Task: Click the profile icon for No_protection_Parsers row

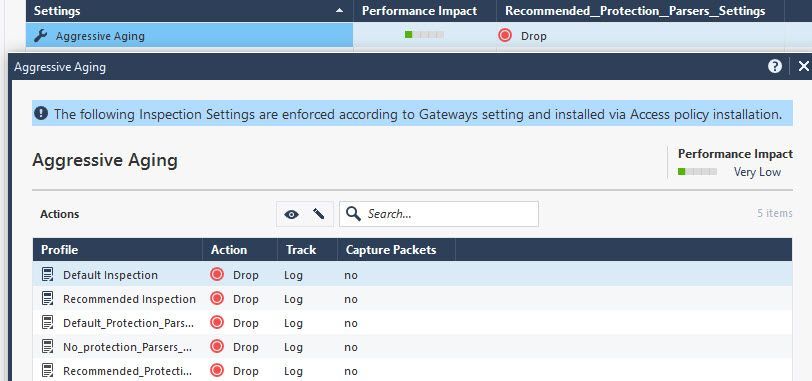Action: (48, 347)
